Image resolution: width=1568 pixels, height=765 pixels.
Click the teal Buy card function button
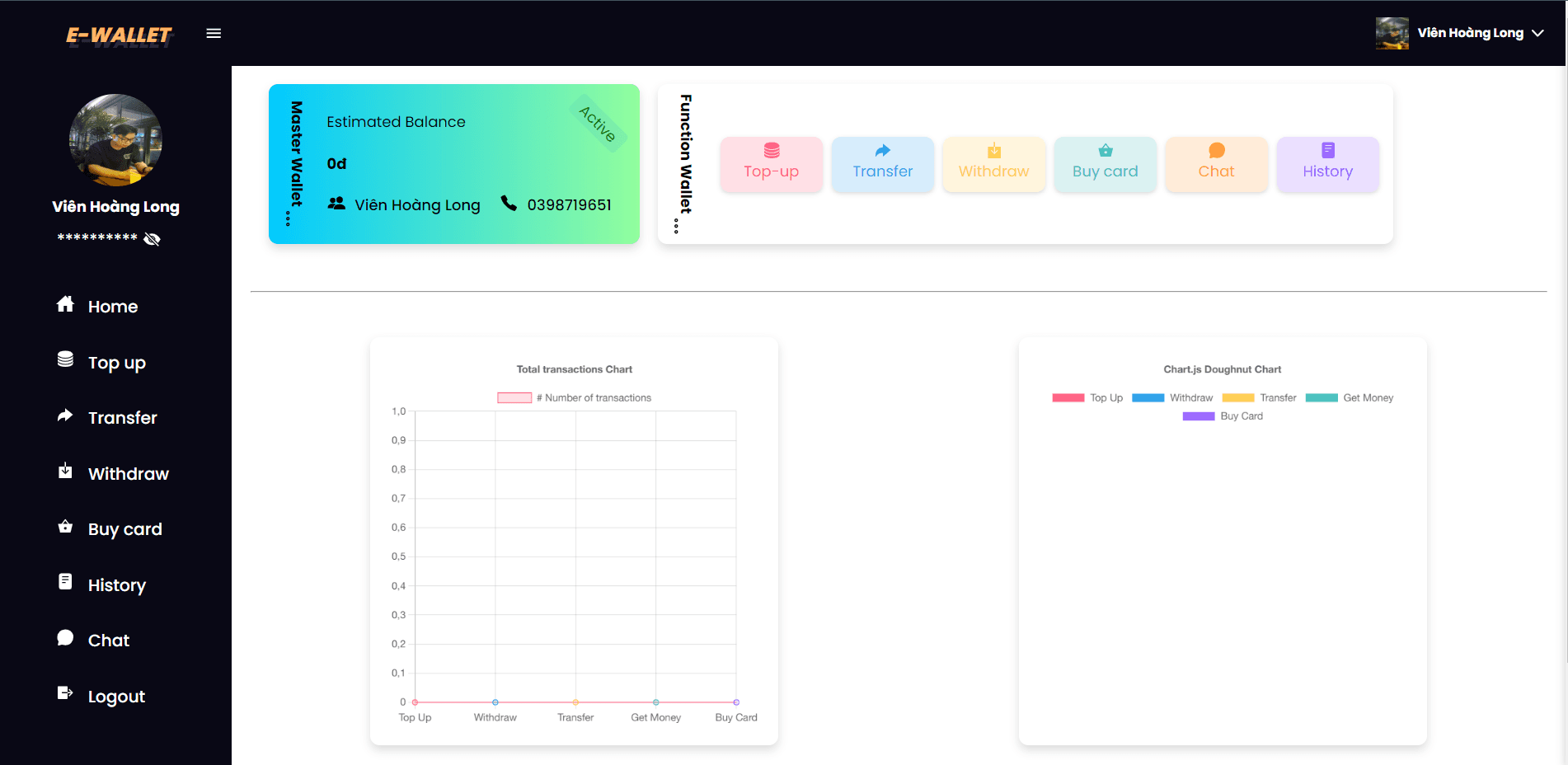[1106, 164]
